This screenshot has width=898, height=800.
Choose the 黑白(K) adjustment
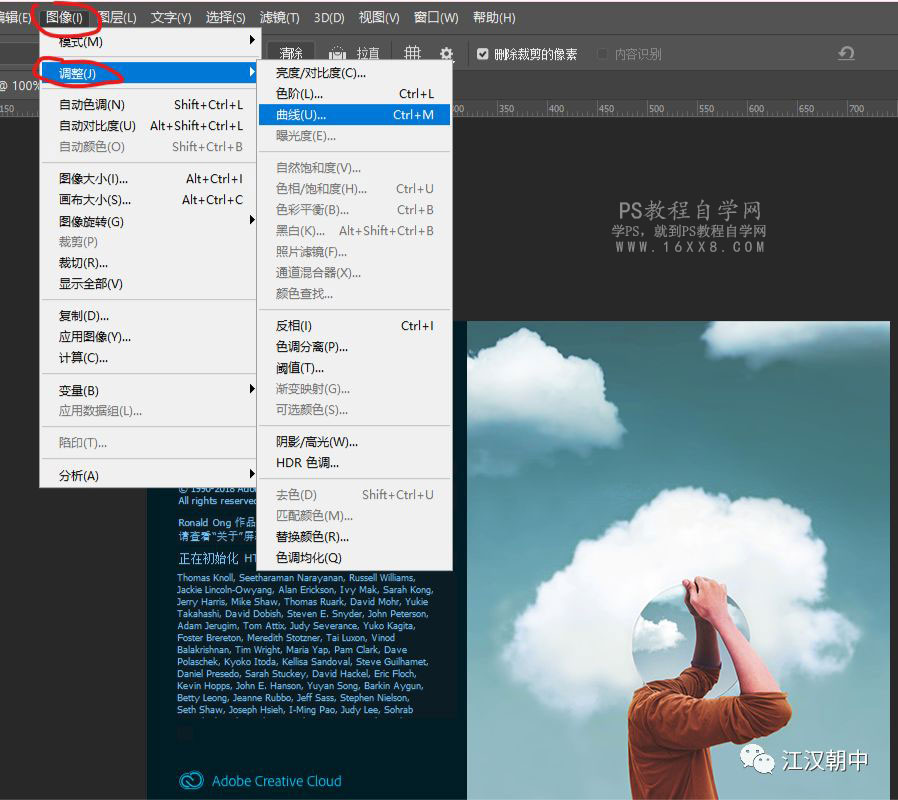pos(310,230)
